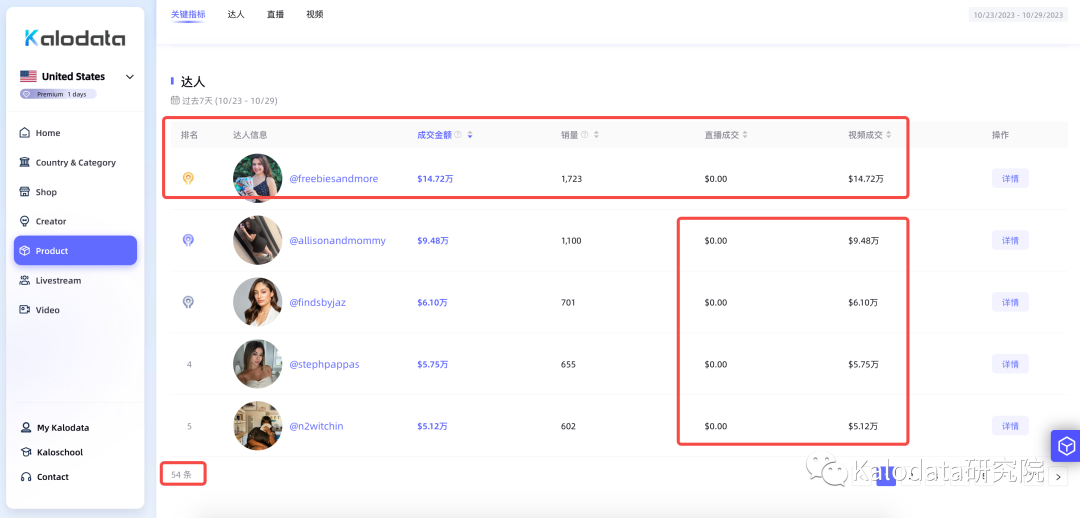This screenshot has width=1080, height=518.
Task: Click 详情 for @findsbyjaz
Action: coord(1010,302)
